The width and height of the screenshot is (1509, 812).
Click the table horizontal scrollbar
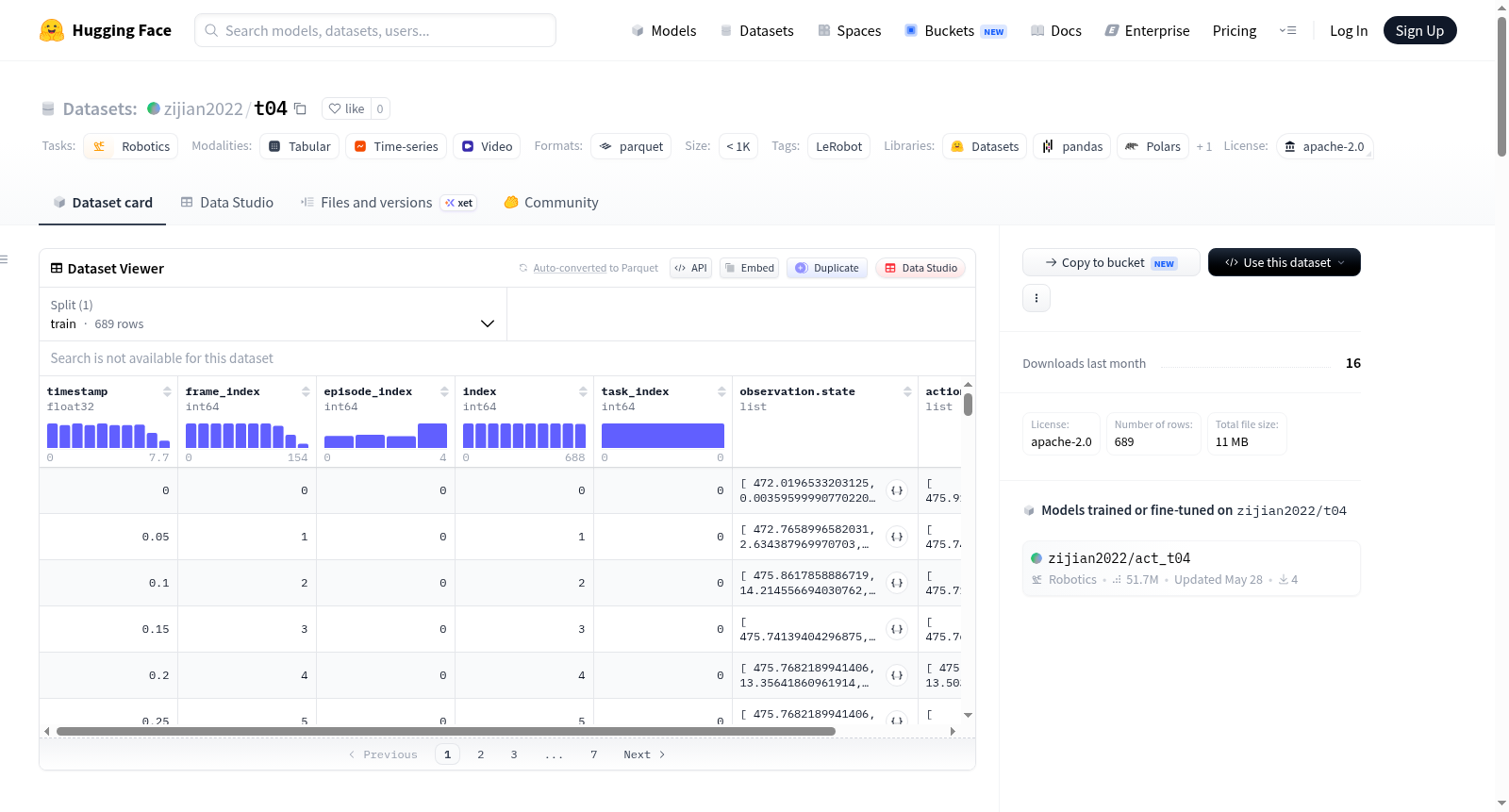[x=446, y=731]
